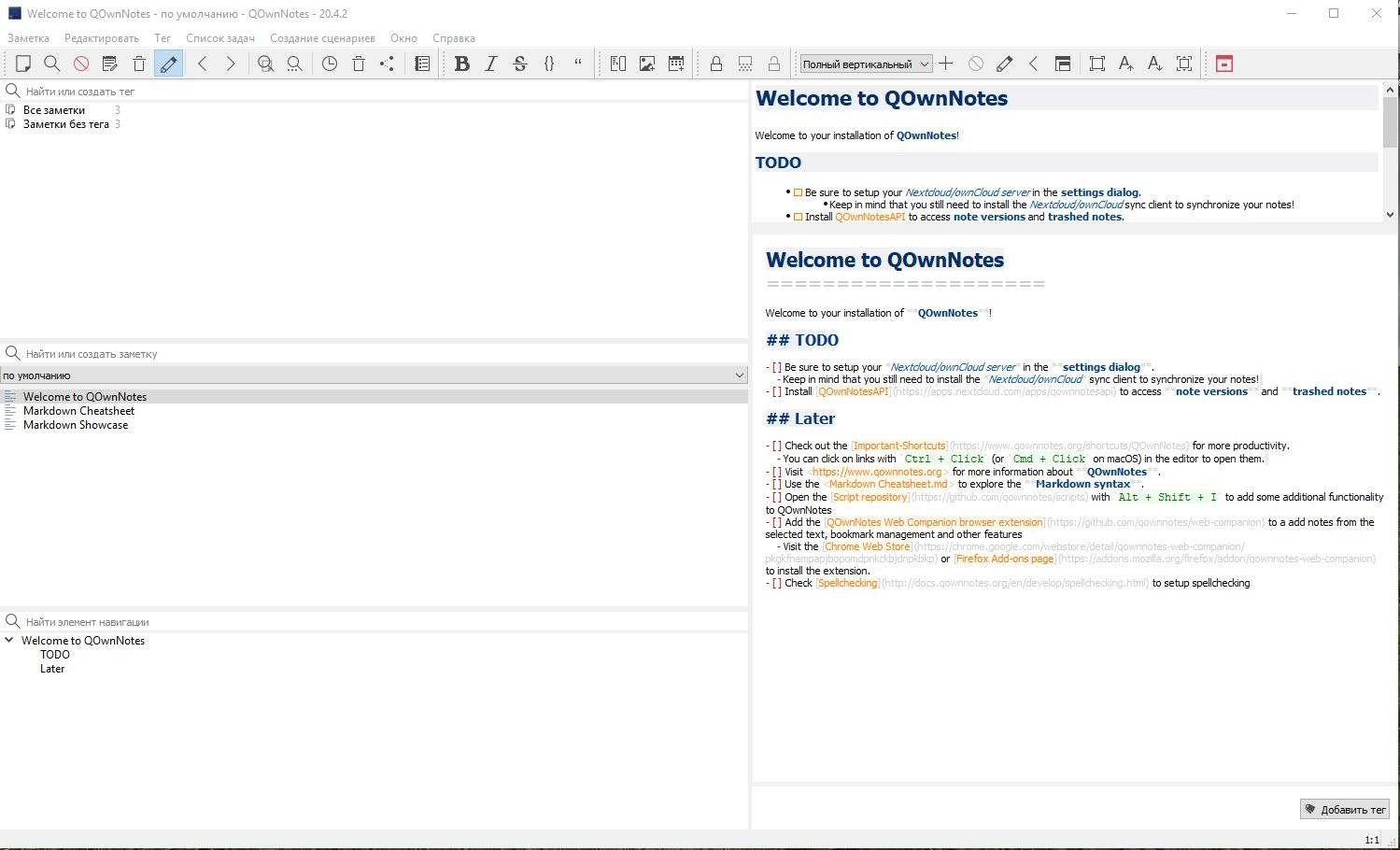Reset note text size icon

click(1184, 64)
